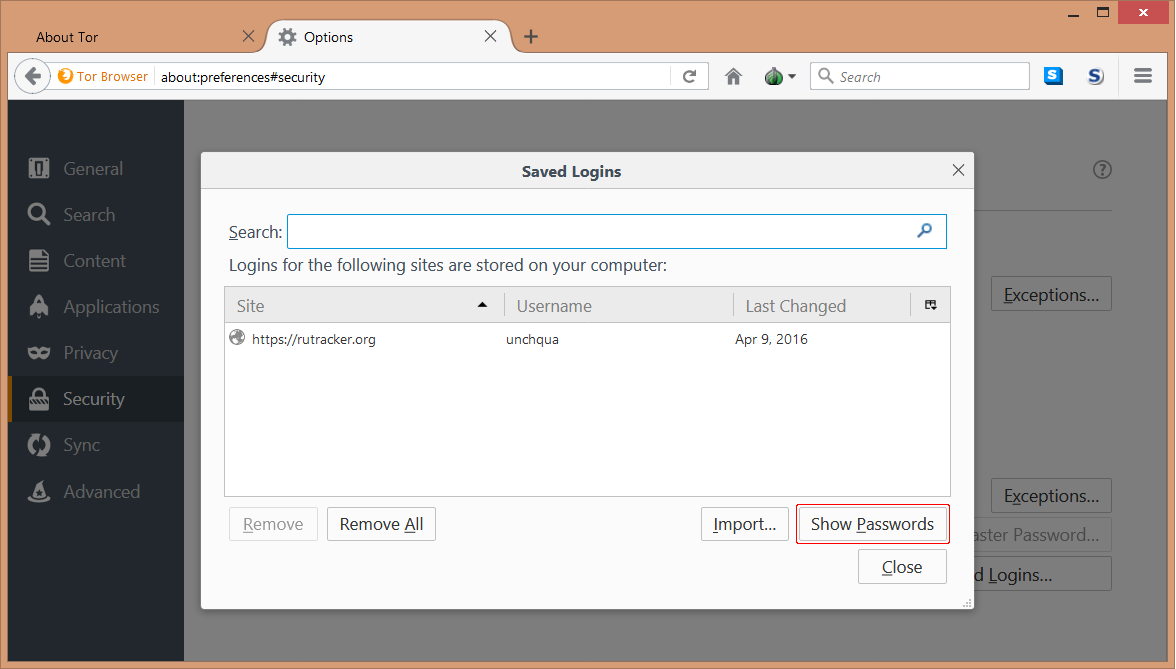Open the column picker in logins table
The height and width of the screenshot is (669, 1176).
(x=930, y=305)
